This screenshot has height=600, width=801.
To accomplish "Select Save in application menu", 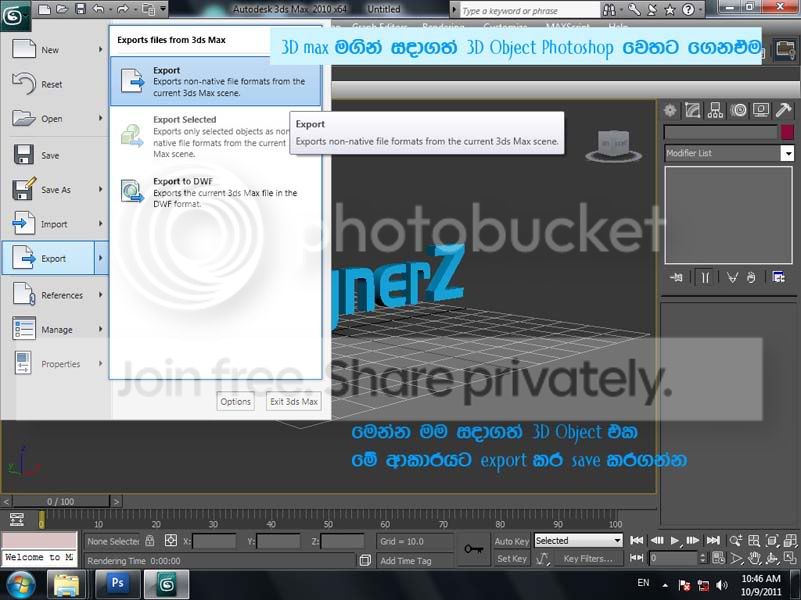I will tap(55, 155).
